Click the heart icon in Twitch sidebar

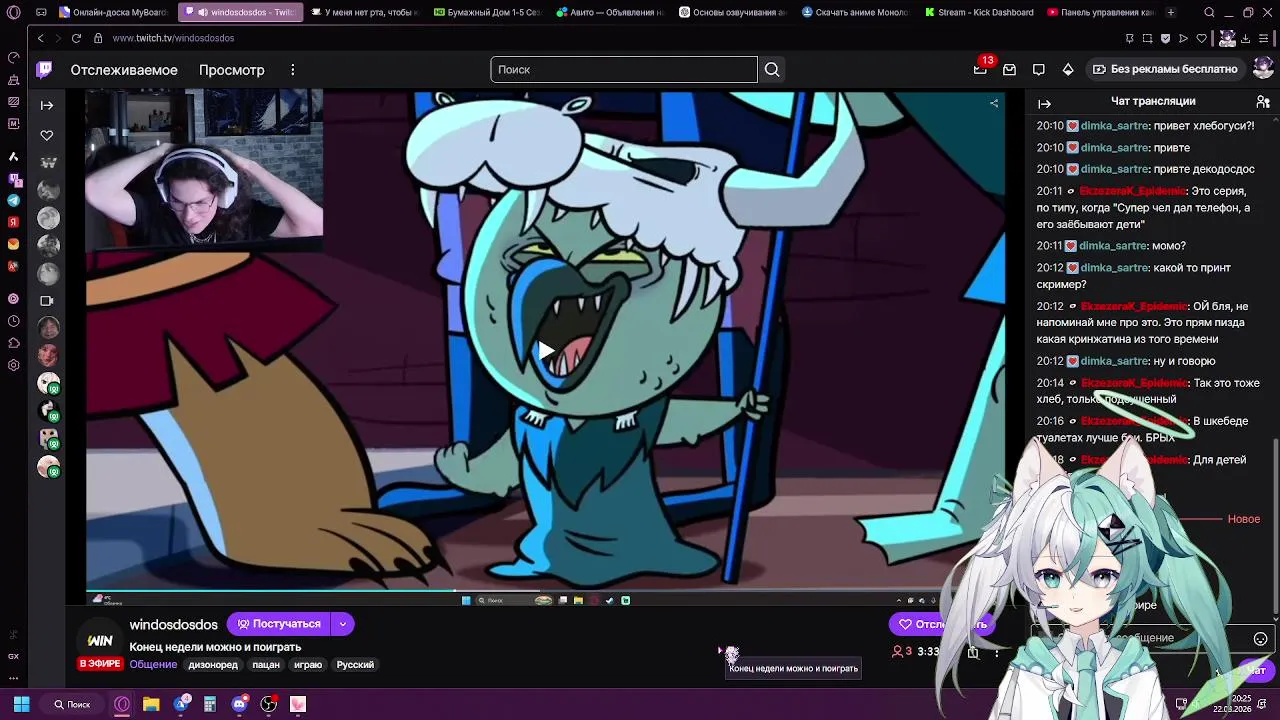pos(46,135)
